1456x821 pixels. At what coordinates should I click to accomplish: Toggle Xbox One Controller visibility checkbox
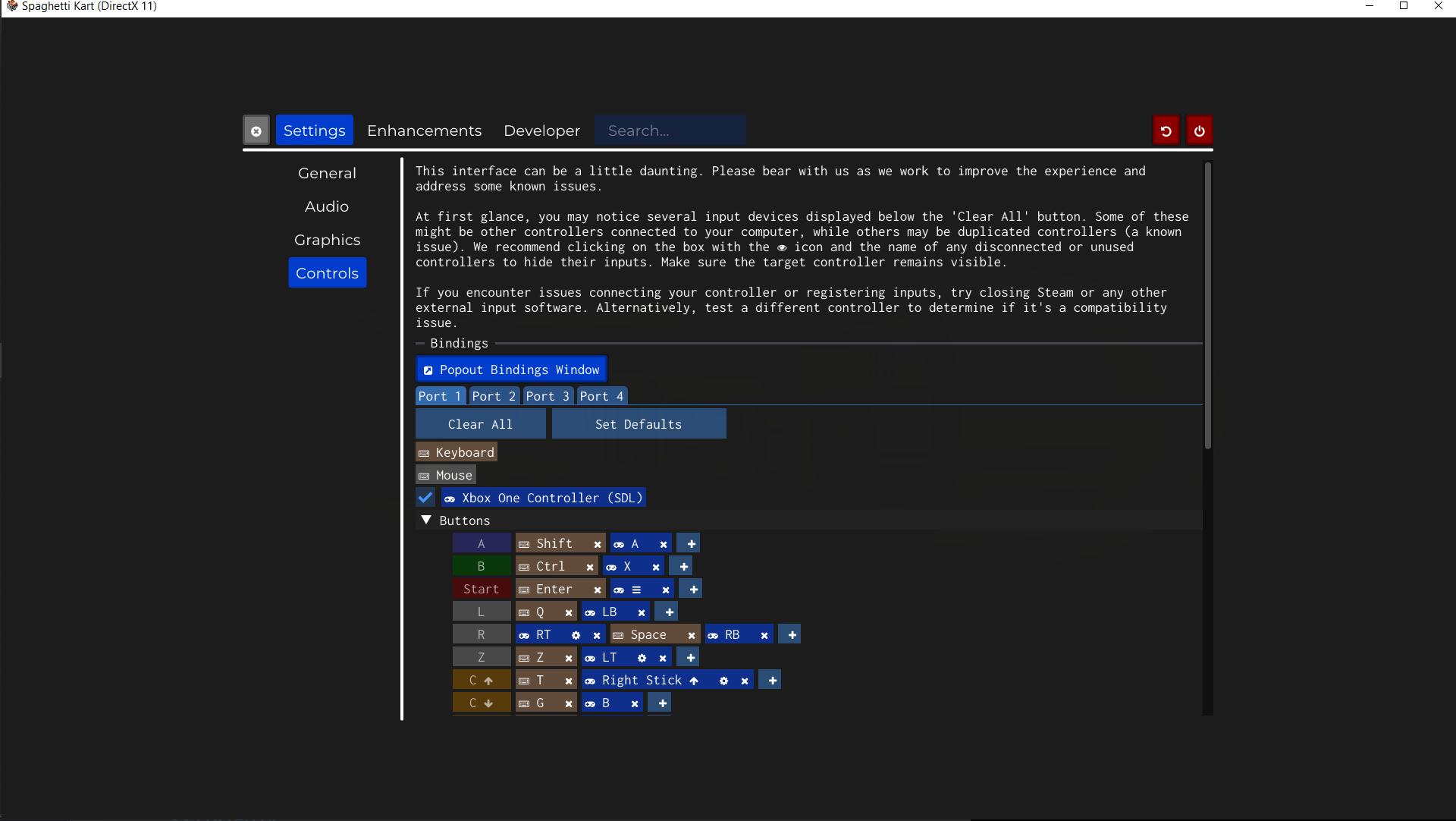(x=425, y=498)
